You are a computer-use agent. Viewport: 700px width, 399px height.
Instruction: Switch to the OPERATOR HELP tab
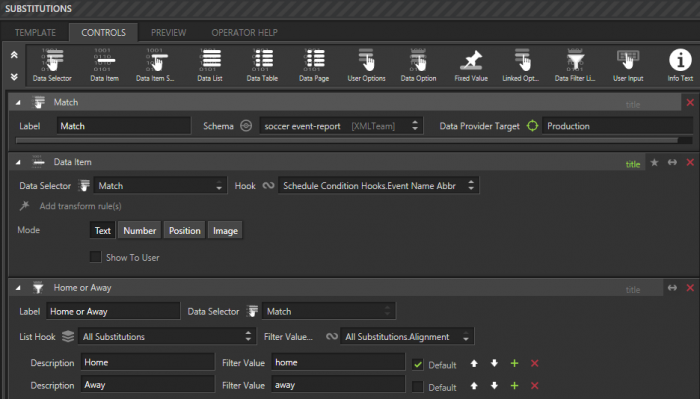coord(244,33)
